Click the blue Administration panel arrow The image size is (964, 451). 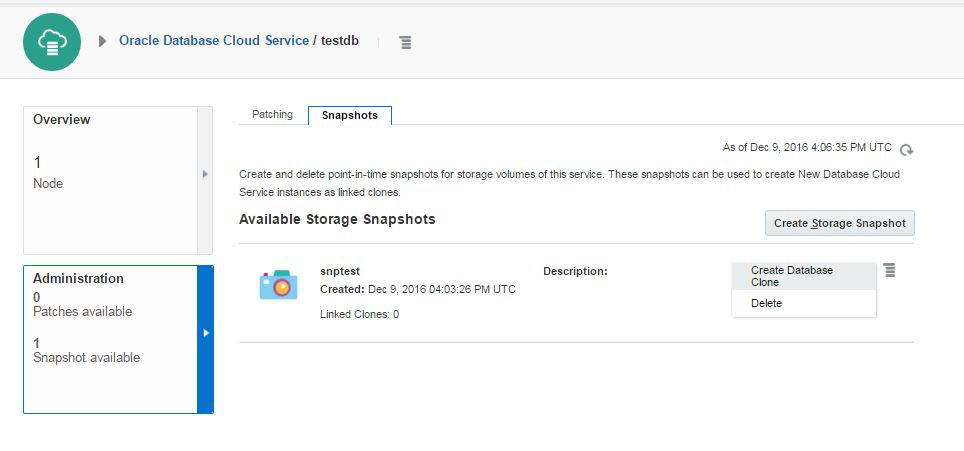coord(205,333)
